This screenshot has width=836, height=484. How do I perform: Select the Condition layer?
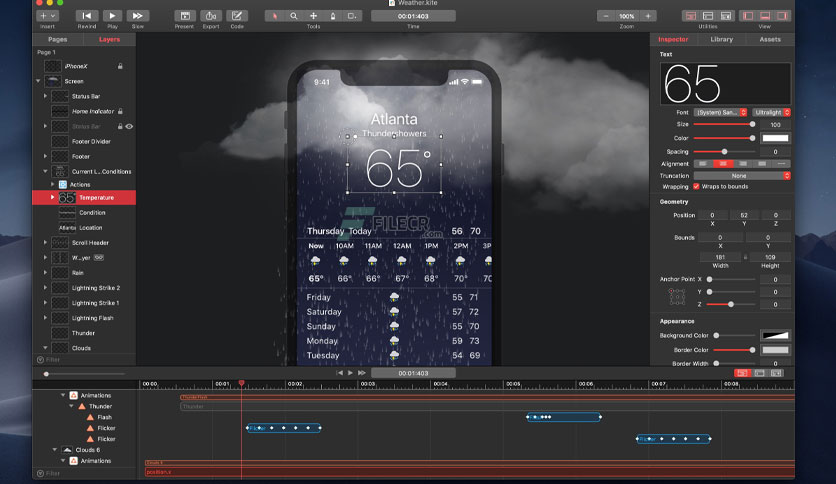(x=84, y=213)
